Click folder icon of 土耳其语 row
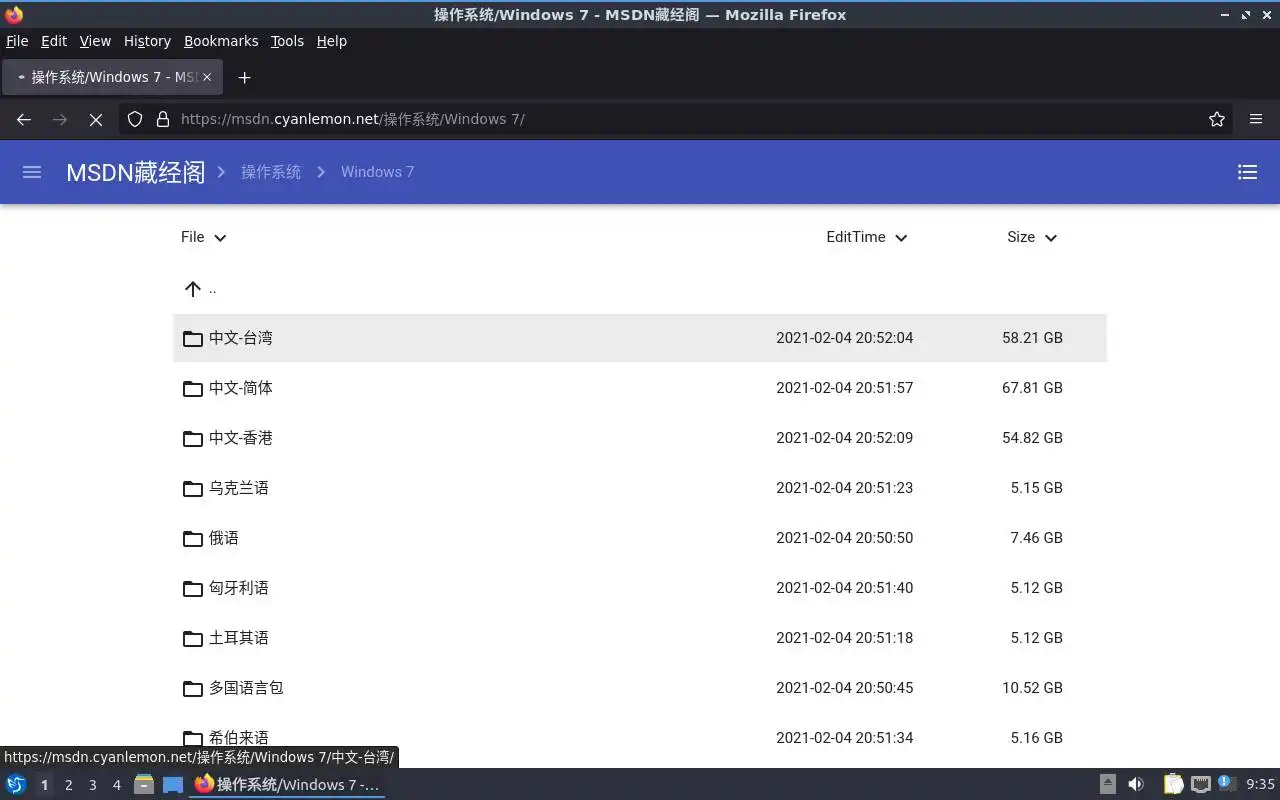The image size is (1280, 800). [x=193, y=638]
